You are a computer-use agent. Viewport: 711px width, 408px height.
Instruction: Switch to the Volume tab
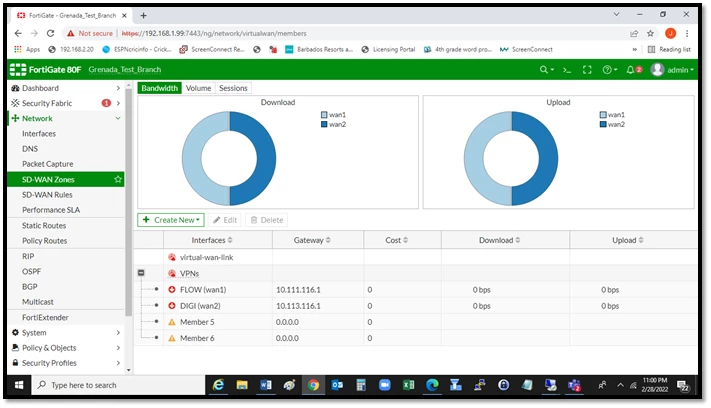click(198, 88)
